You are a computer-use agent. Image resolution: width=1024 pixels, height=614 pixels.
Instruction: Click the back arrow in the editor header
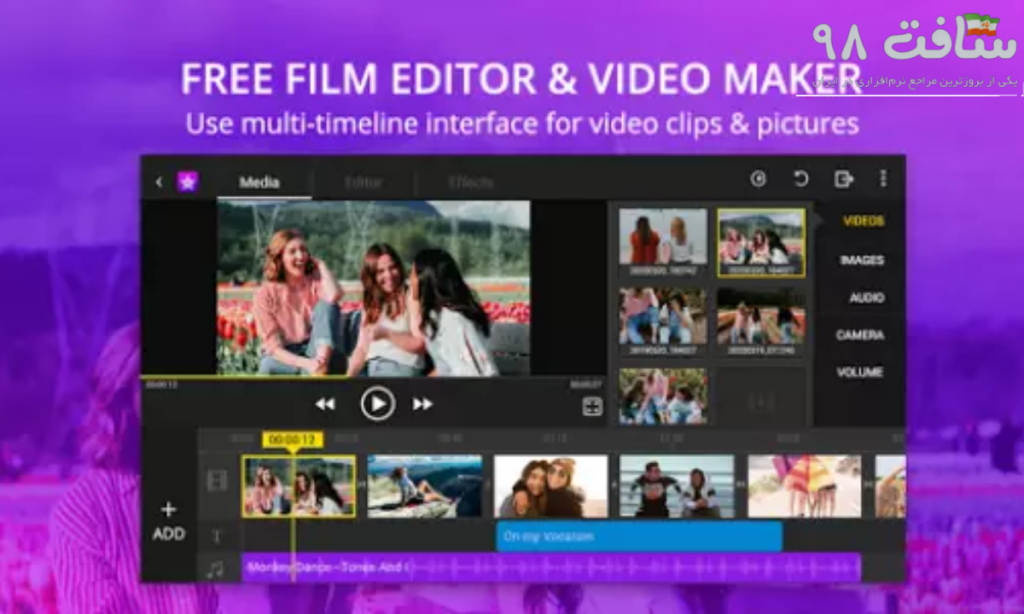158,181
